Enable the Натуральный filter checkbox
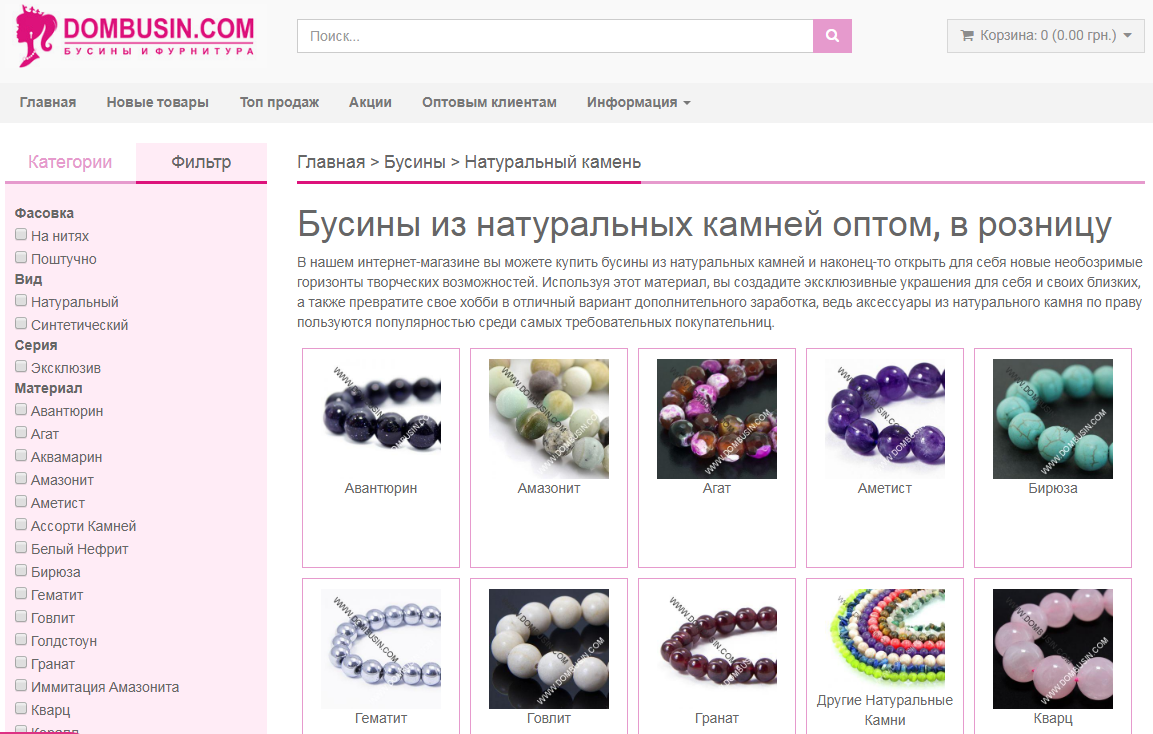The width and height of the screenshot is (1153, 734). [21, 301]
